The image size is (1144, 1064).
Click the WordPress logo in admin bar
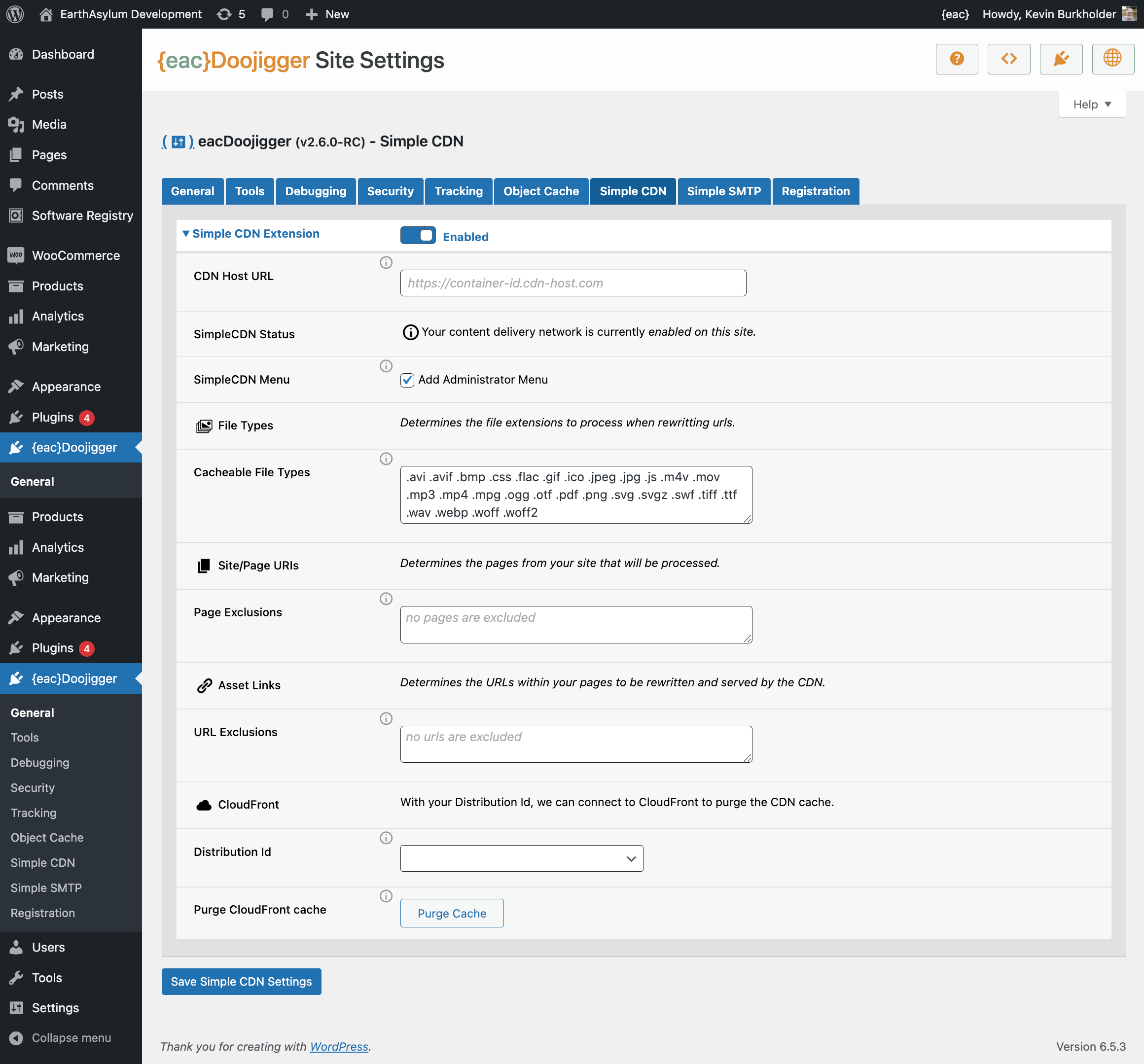pyautogui.click(x=16, y=14)
